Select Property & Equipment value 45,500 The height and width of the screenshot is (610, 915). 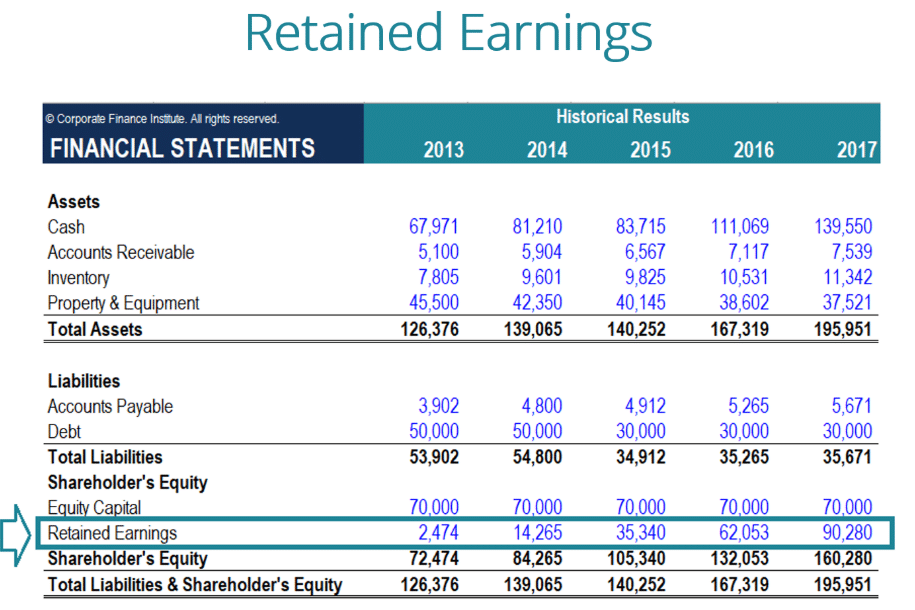(434, 303)
